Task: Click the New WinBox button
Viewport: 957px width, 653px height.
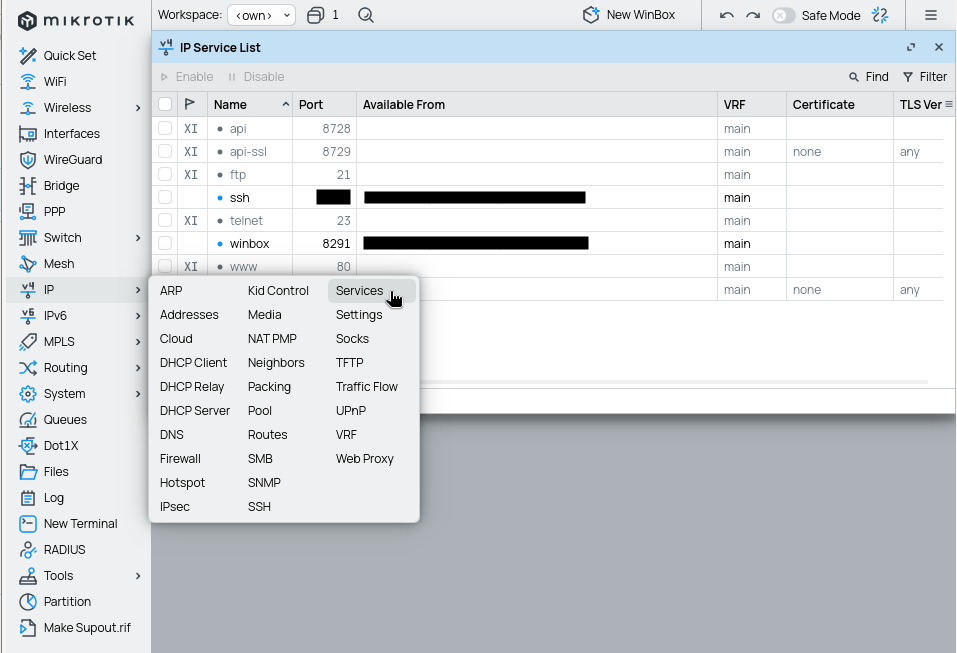Action: coord(629,15)
